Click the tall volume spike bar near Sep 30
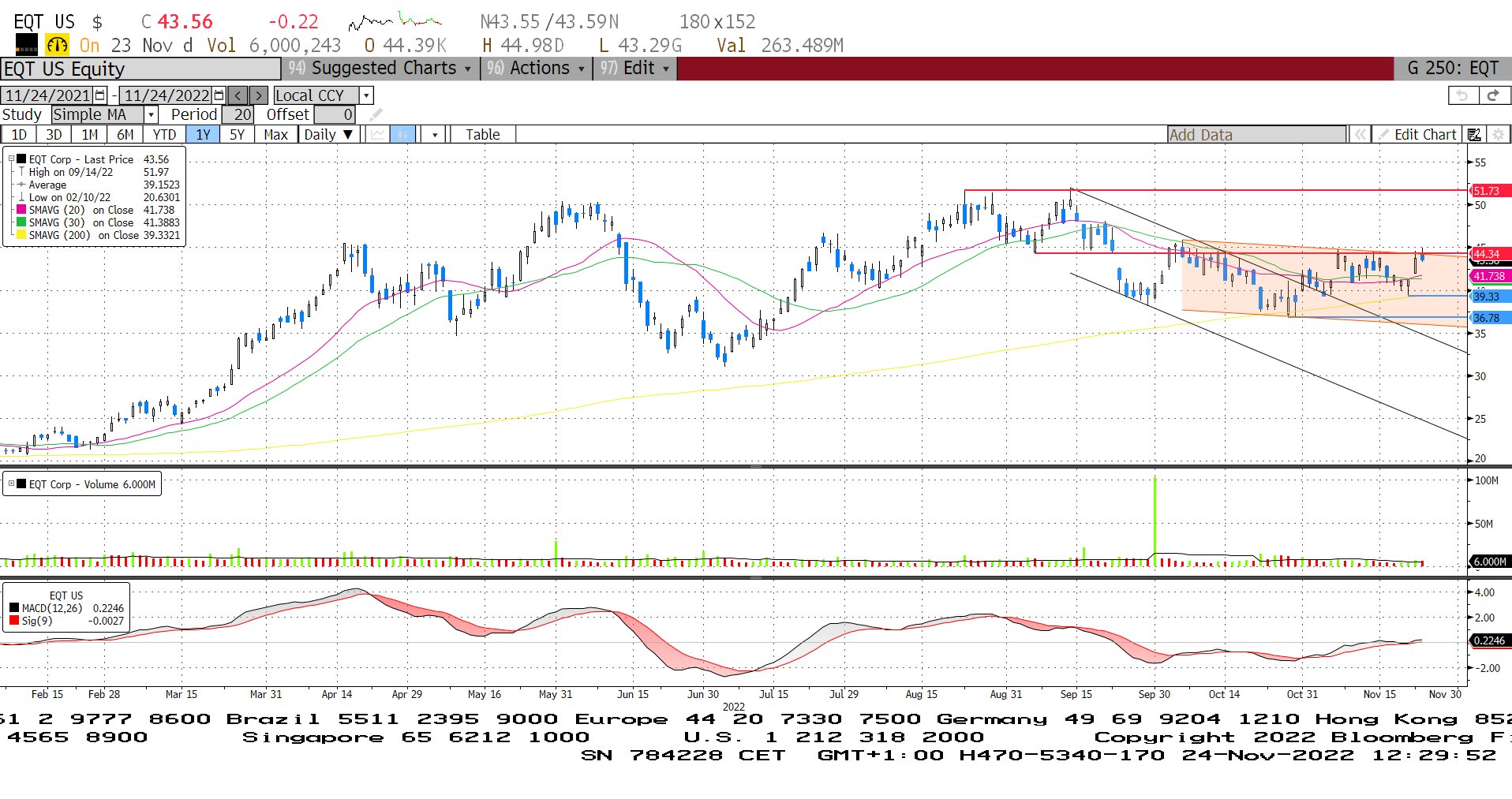Image resolution: width=1512 pixels, height=799 pixels. tap(1155, 521)
